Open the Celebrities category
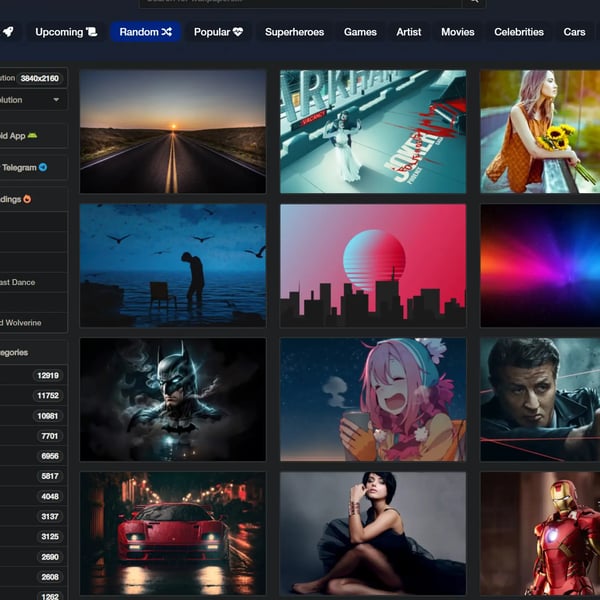The width and height of the screenshot is (600, 600). tap(518, 32)
